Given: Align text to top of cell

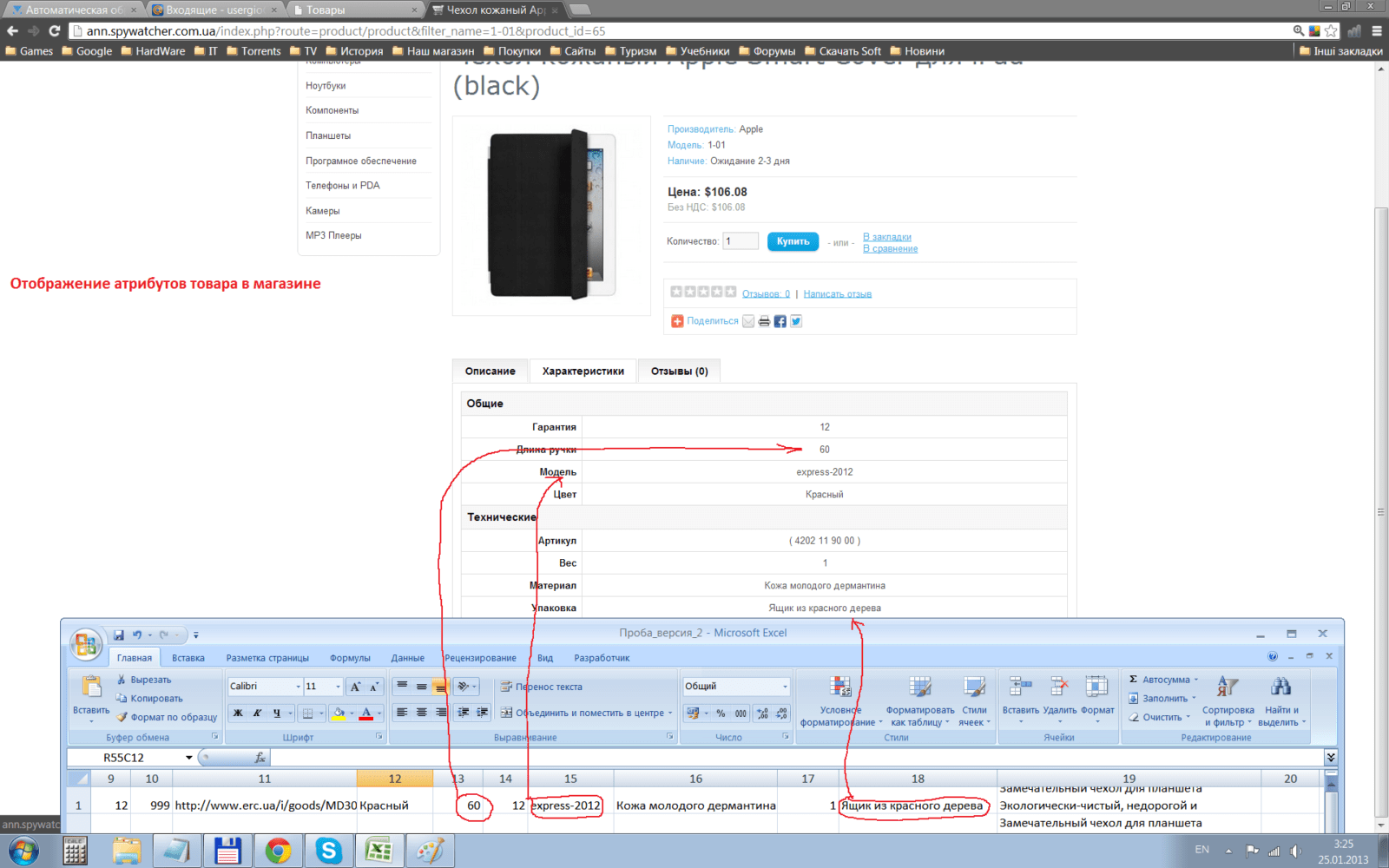Looking at the screenshot, I should [x=402, y=687].
